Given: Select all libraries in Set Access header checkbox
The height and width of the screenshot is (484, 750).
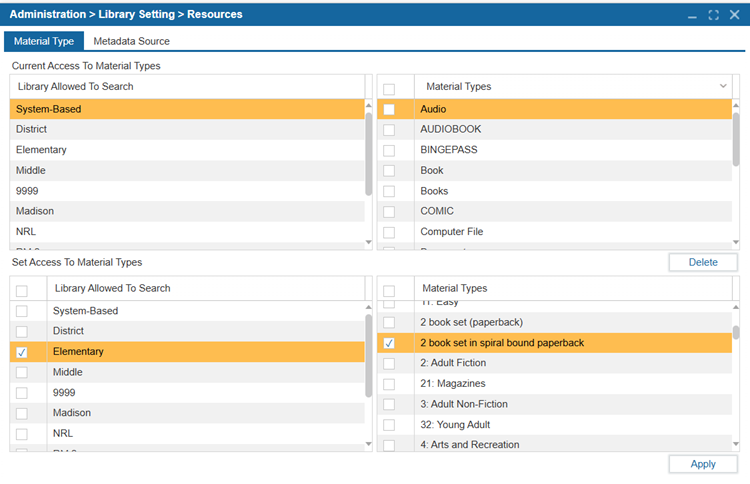Looking at the screenshot, I should 22,291.
